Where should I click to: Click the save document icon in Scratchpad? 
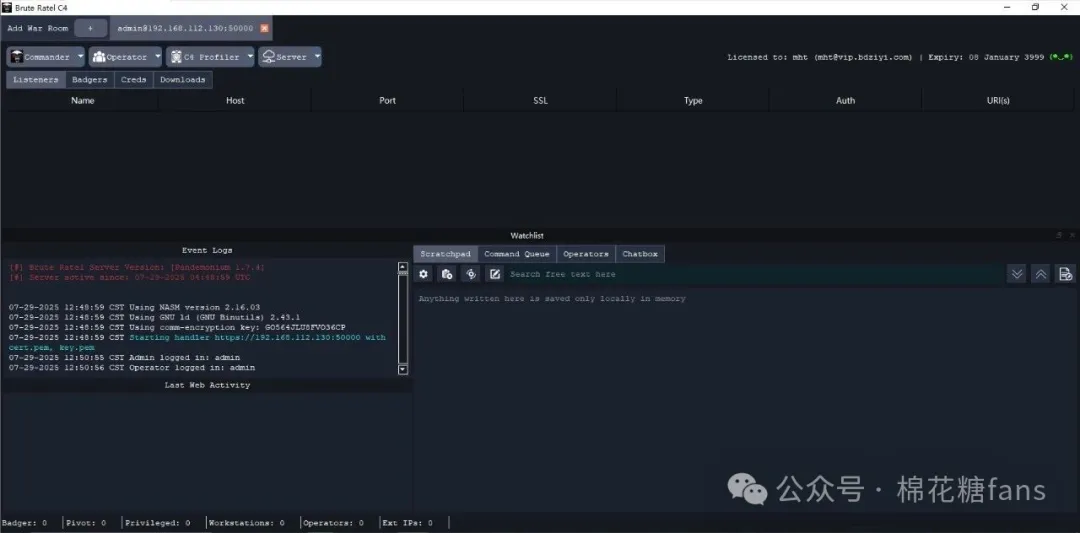(1066, 274)
